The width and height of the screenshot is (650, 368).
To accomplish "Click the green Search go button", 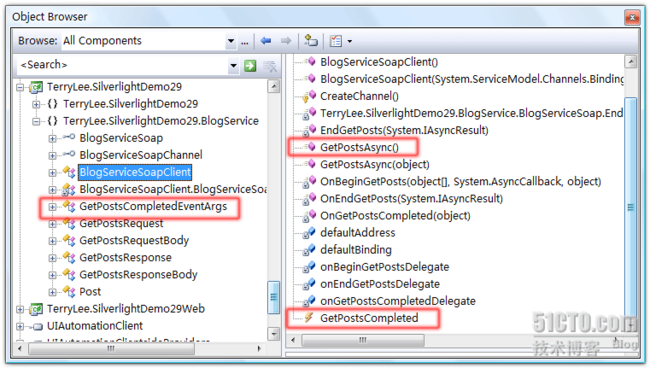I will [250, 65].
